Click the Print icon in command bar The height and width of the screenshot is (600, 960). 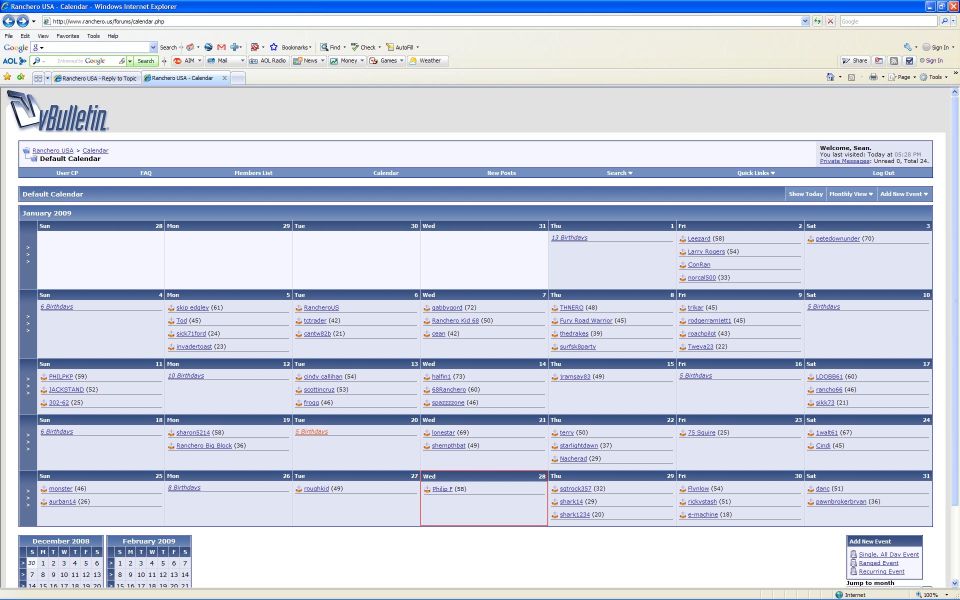point(873,77)
